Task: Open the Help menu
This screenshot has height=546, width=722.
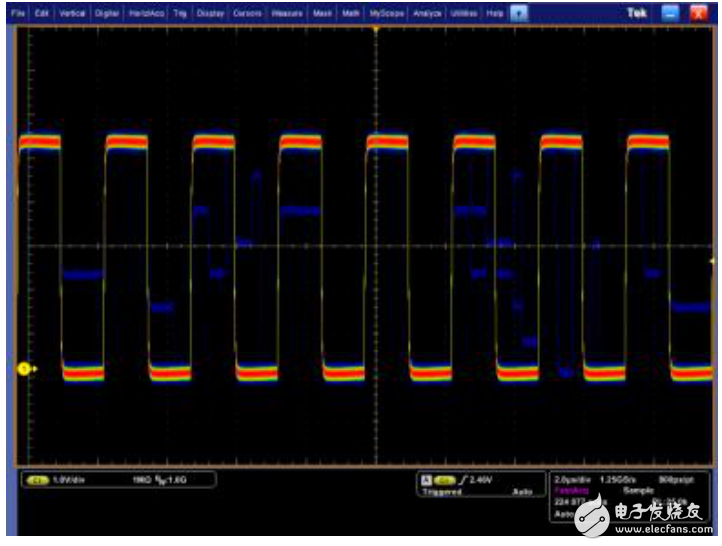Action: [x=494, y=15]
